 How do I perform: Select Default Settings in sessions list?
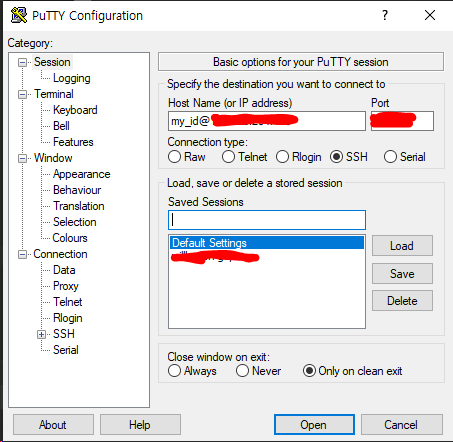pos(267,243)
